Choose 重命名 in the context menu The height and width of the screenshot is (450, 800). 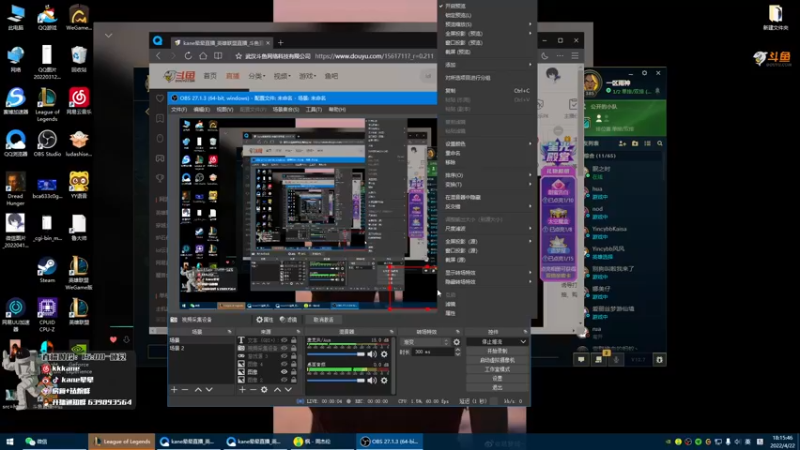click(x=486, y=153)
